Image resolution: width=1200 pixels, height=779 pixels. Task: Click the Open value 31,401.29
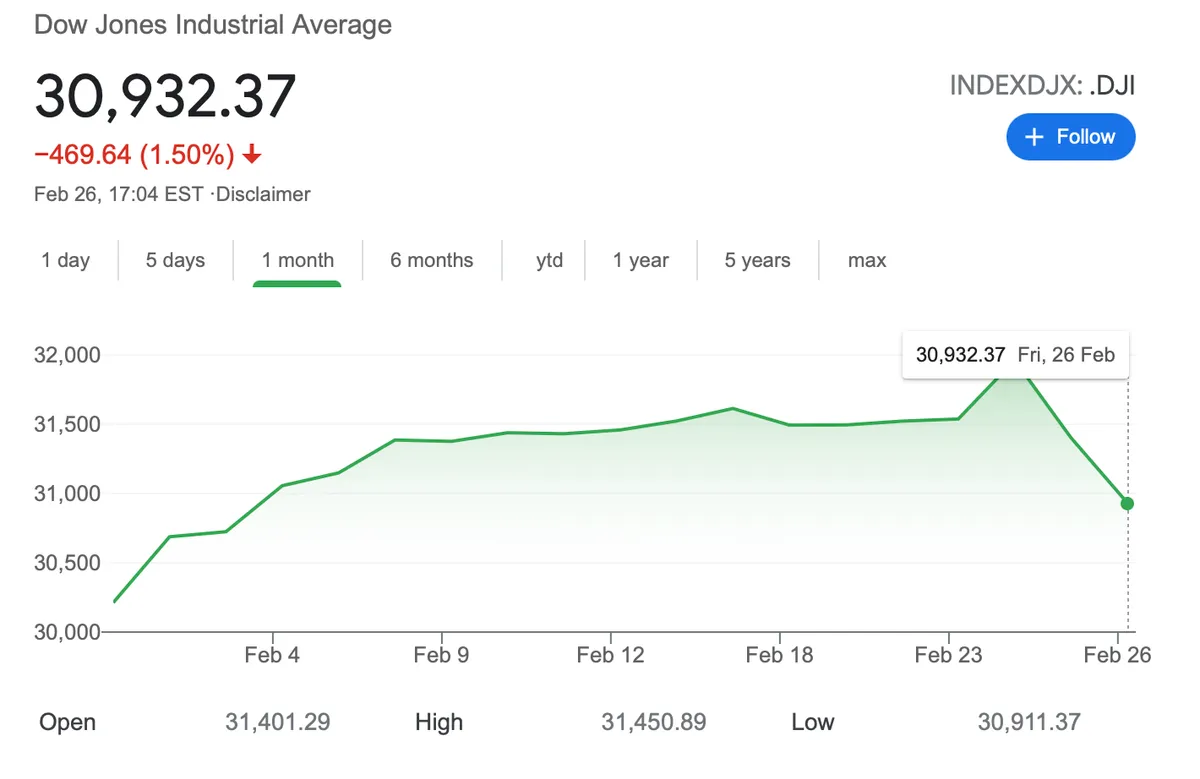click(279, 722)
